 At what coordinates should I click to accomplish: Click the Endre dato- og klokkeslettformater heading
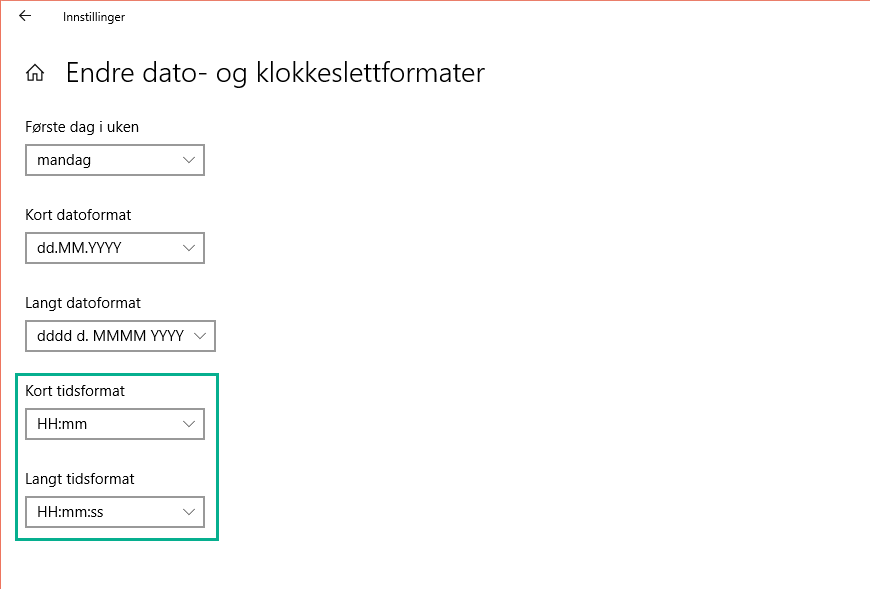275,73
